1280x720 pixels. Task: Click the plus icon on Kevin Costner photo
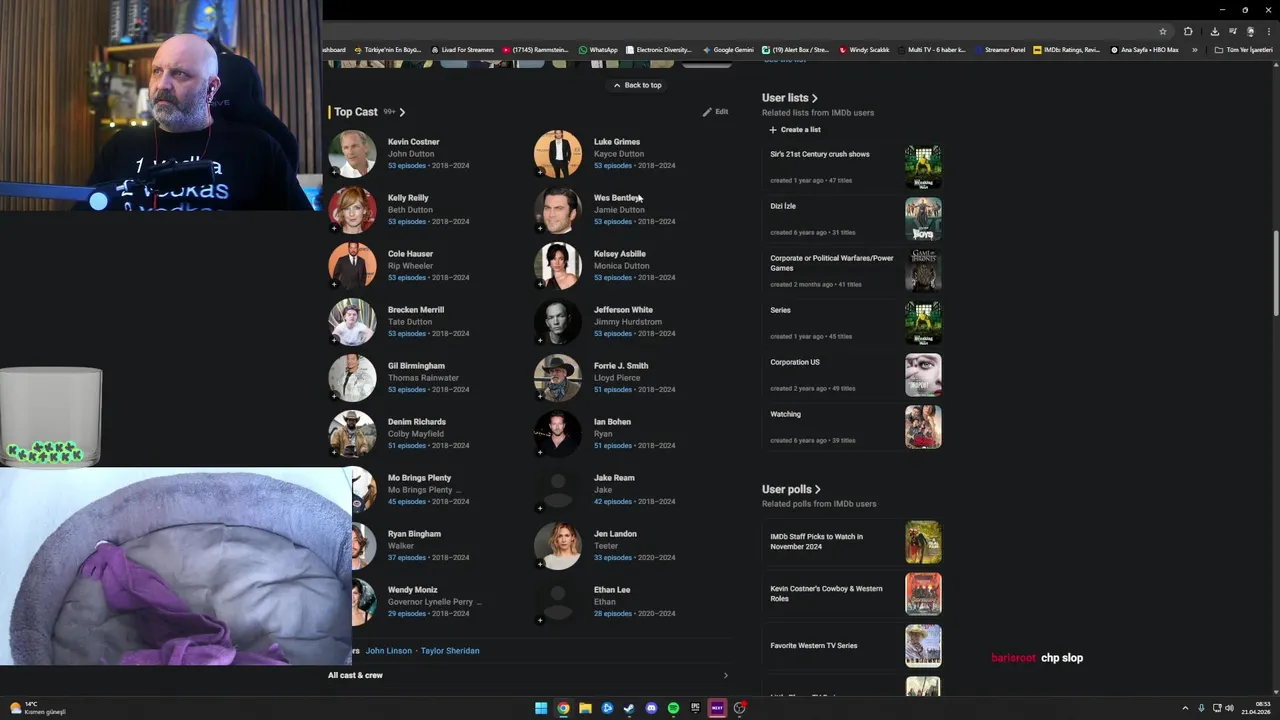[334, 172]
